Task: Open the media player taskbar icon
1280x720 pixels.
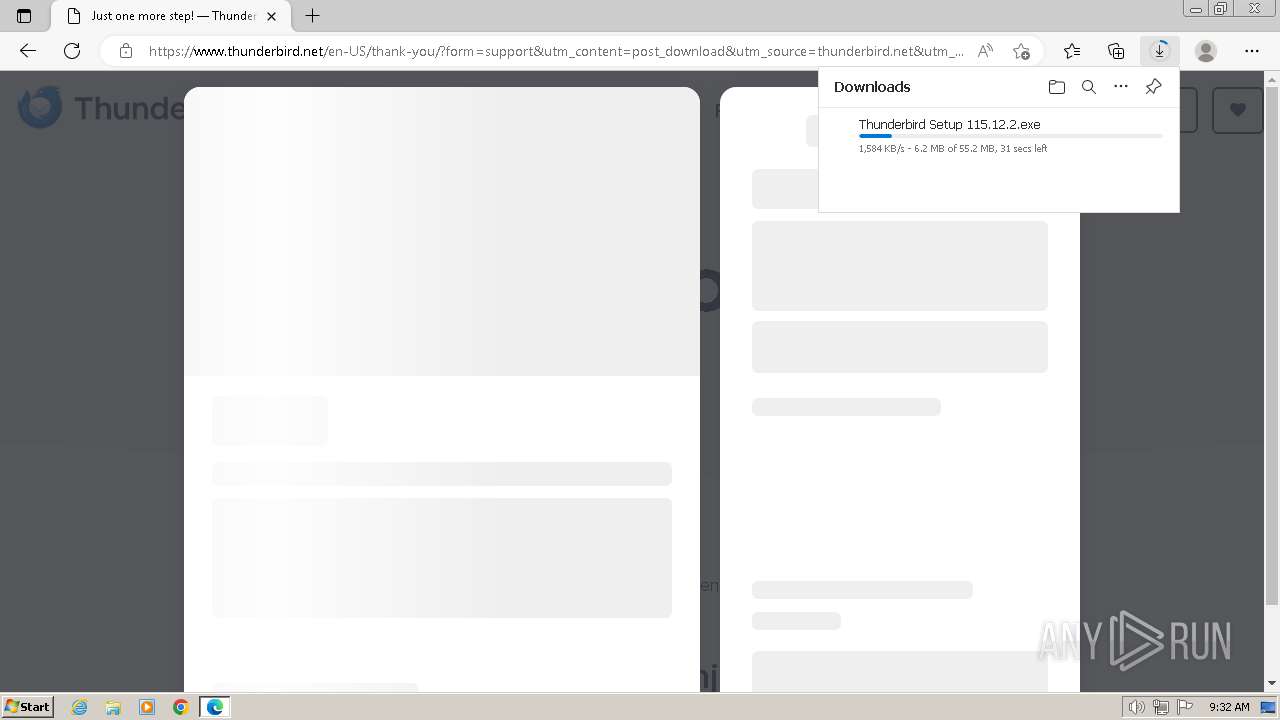Action: click(x=147, y=707)
